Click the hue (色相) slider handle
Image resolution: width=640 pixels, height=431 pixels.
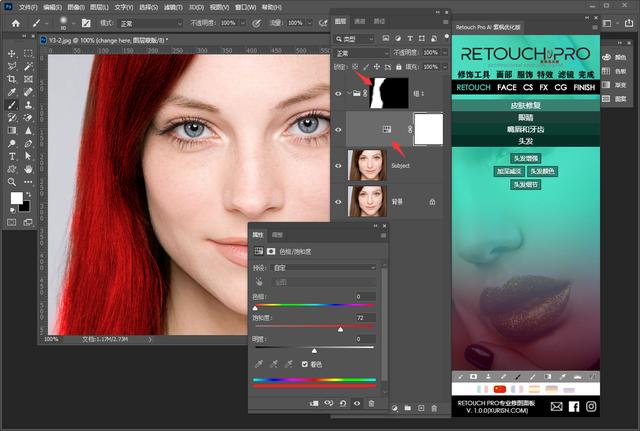256,308
